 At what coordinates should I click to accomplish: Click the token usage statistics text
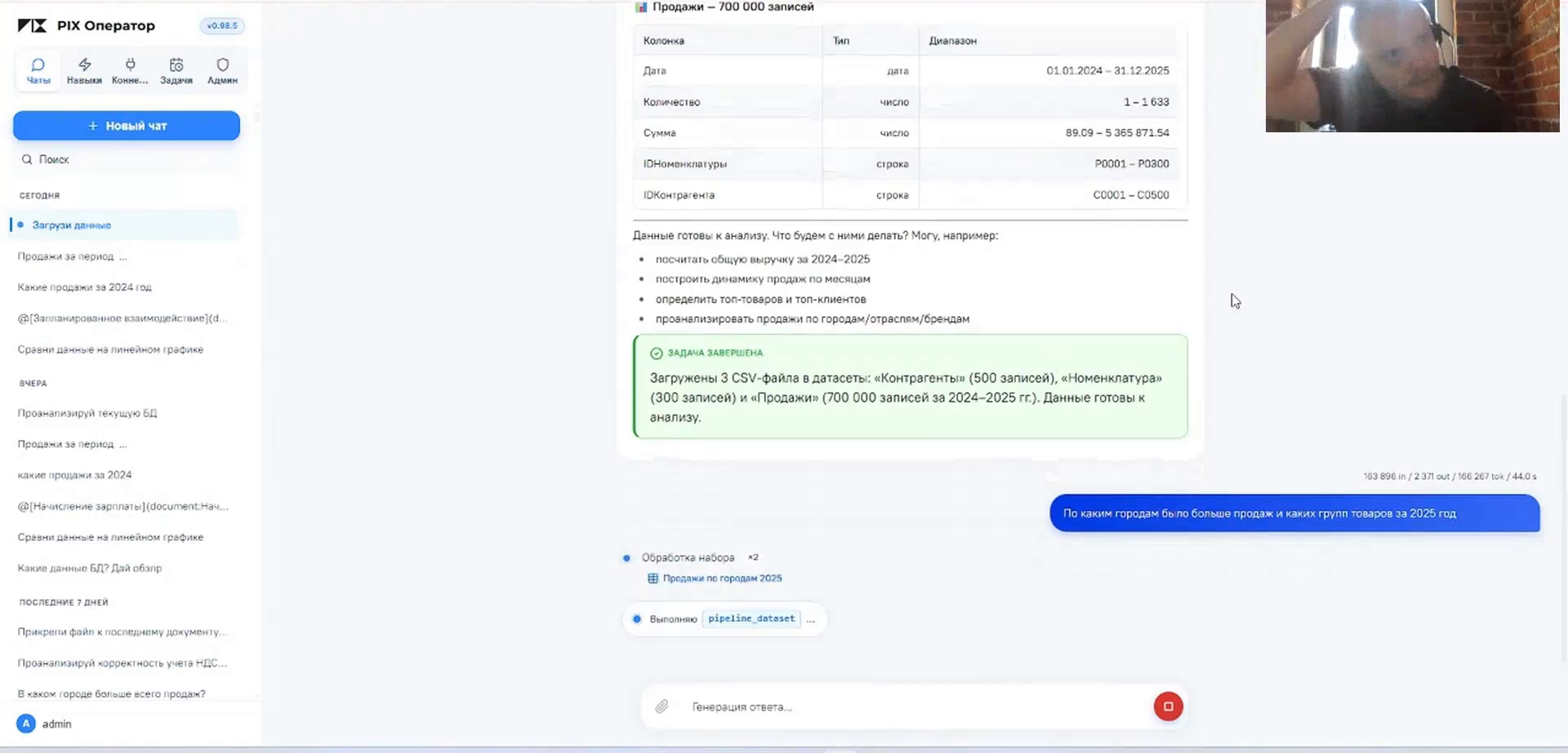(1450, 476)
